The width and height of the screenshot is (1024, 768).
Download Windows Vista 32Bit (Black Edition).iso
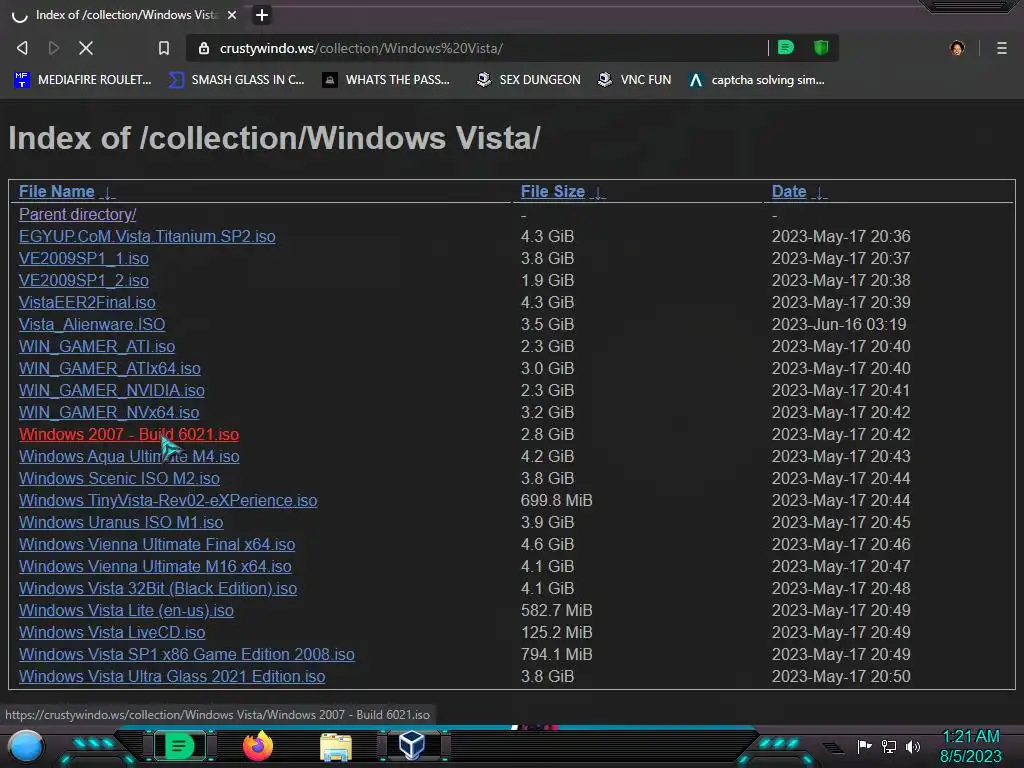pos(158,588)
